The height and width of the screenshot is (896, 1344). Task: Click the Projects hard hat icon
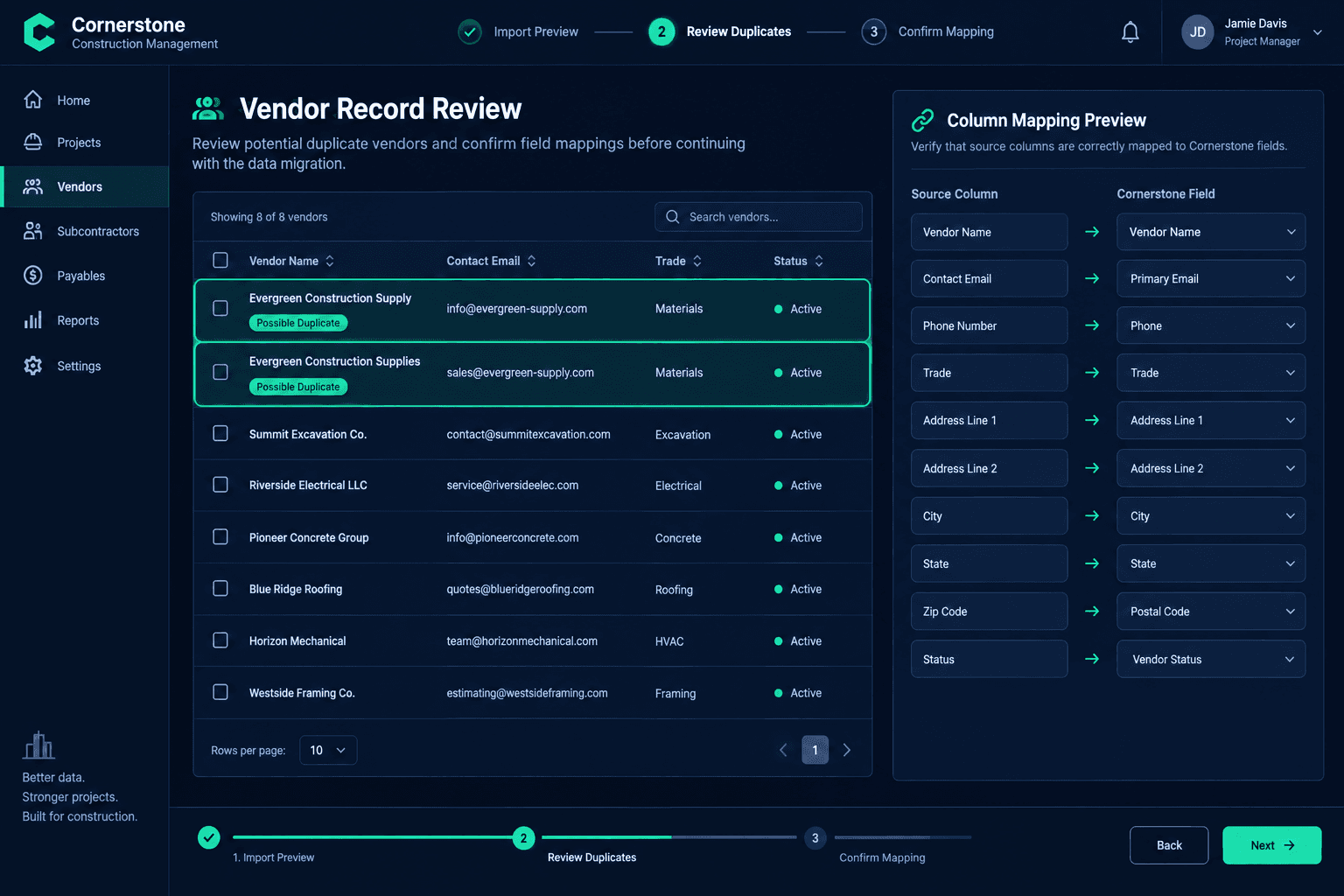33,142
